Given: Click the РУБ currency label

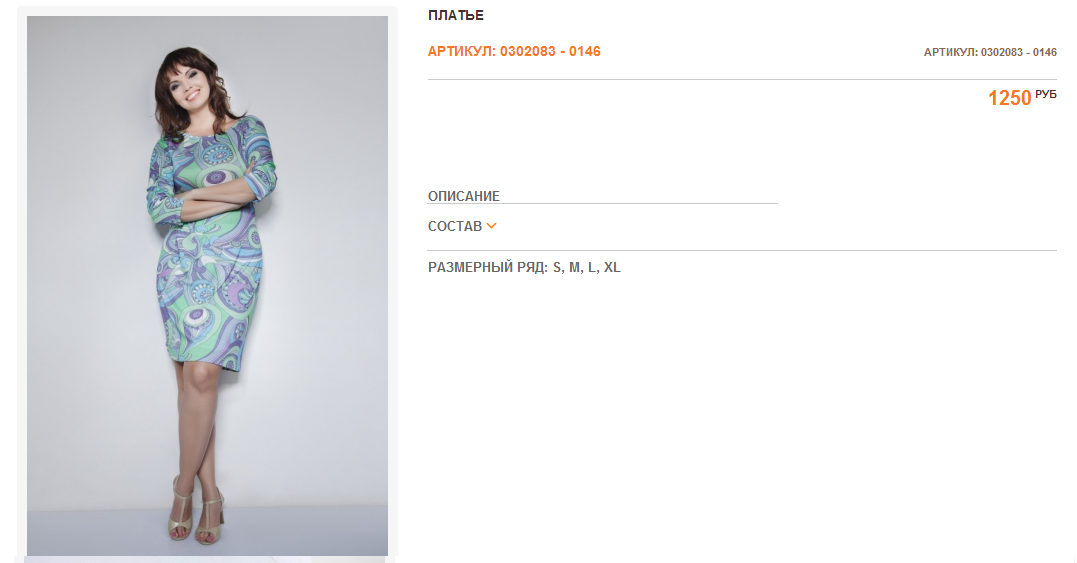Looking at the screenshot, I should (x=1045, y=94).
